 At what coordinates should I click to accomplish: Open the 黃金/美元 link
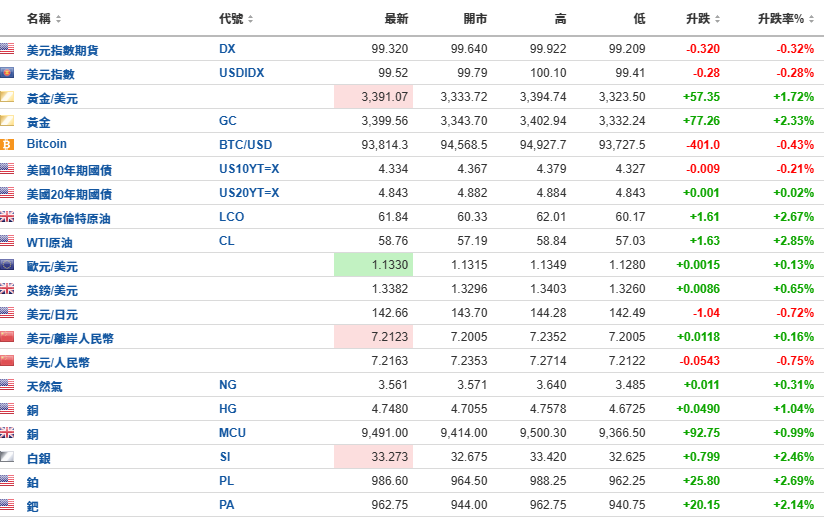[x=52, y=98]
